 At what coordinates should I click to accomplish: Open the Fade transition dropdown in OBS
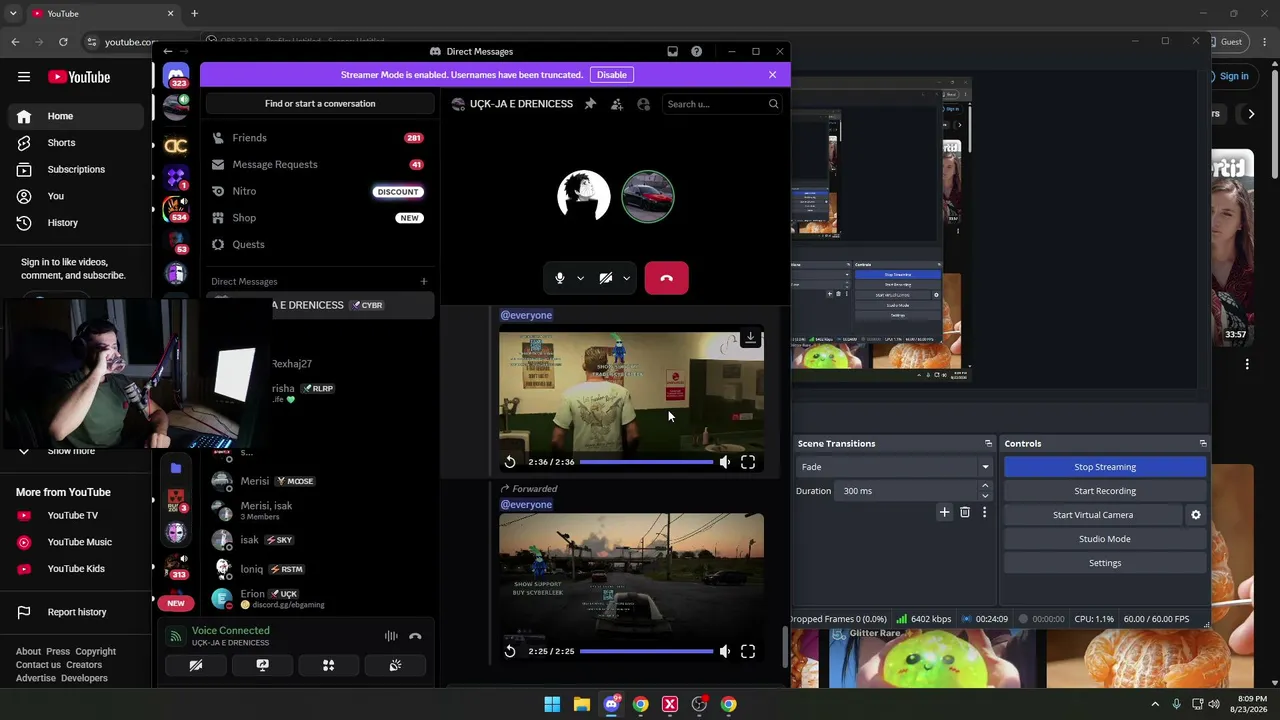(x=894, y=467)
